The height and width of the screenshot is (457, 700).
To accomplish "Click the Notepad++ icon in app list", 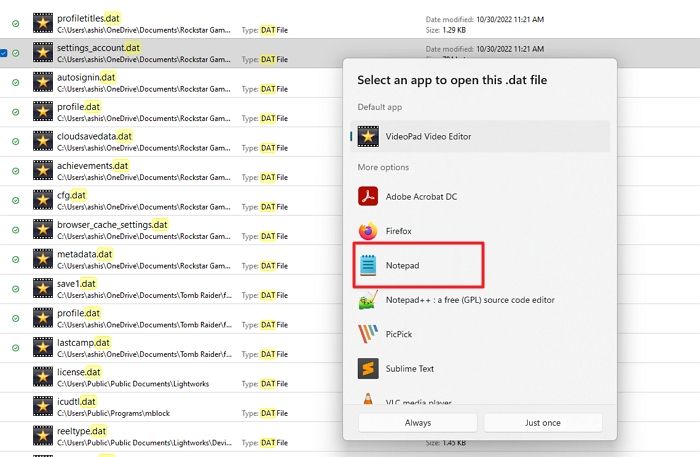I will (x=368, y=300).
